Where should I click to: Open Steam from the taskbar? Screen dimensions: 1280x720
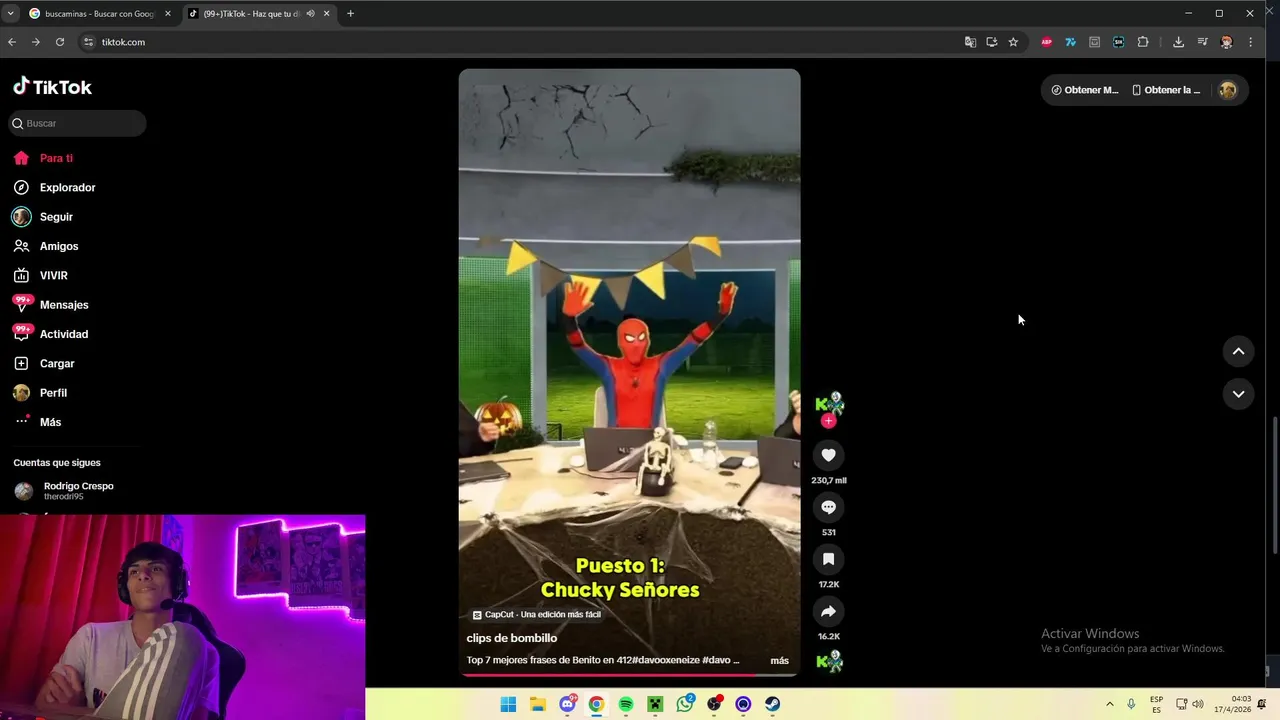coord(773,704)
